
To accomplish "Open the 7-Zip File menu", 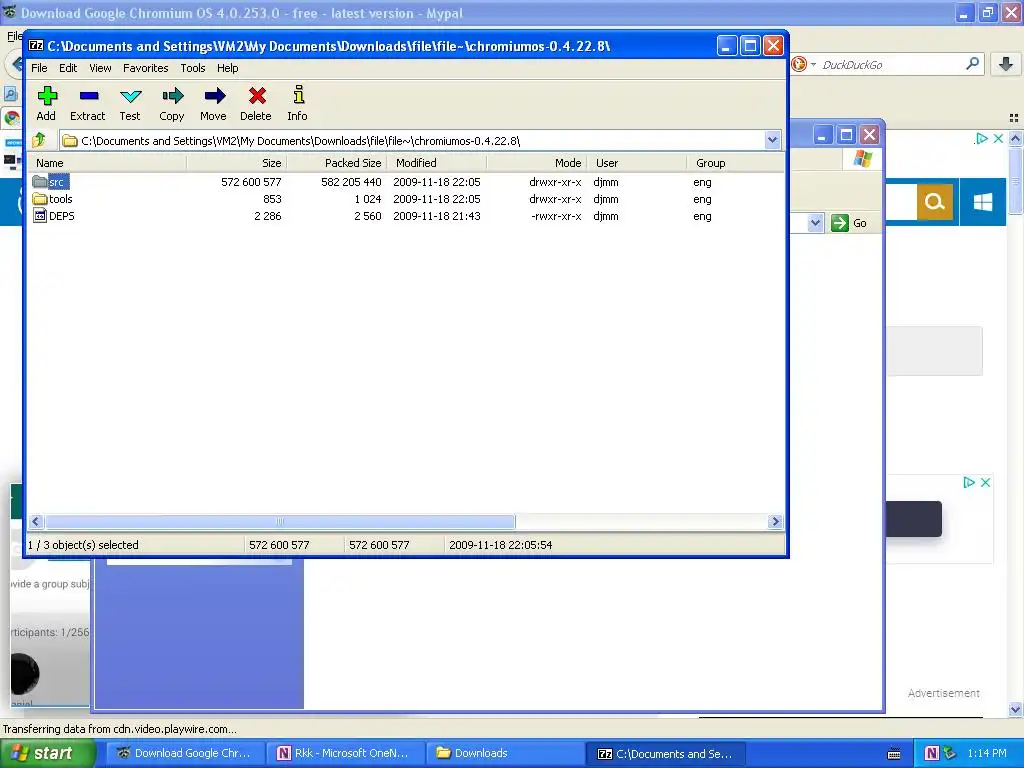I will click(39, 68).
